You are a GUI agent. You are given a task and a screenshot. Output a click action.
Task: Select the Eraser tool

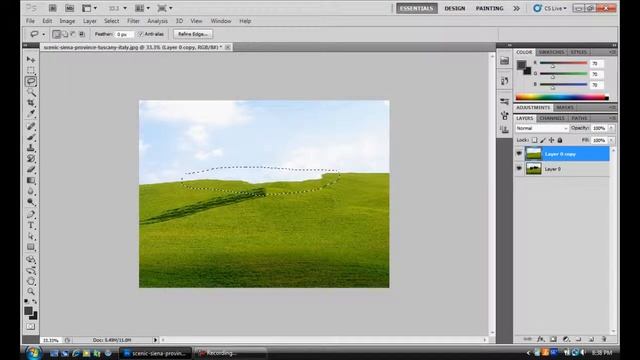[31, 169]
